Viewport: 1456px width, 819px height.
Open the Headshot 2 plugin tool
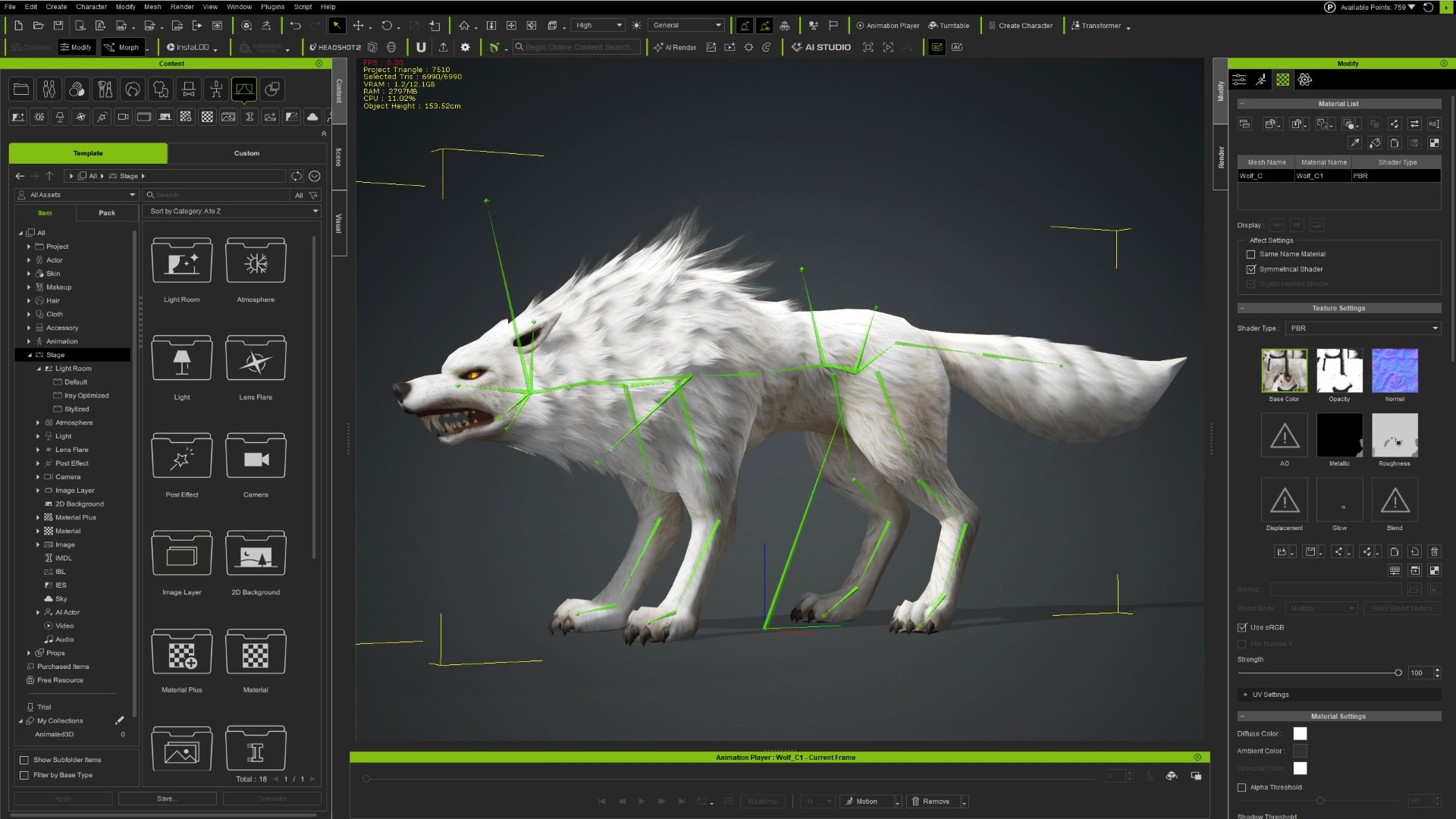click(334, 47)
